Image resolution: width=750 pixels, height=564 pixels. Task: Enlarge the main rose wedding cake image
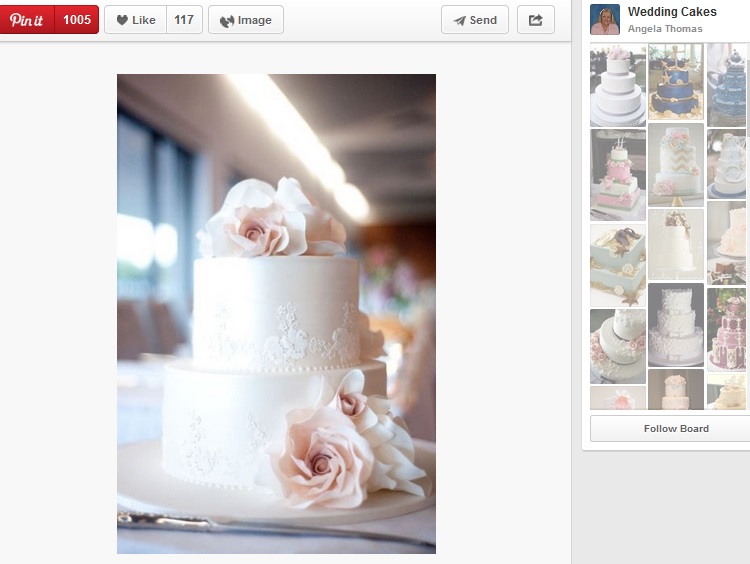276,314
